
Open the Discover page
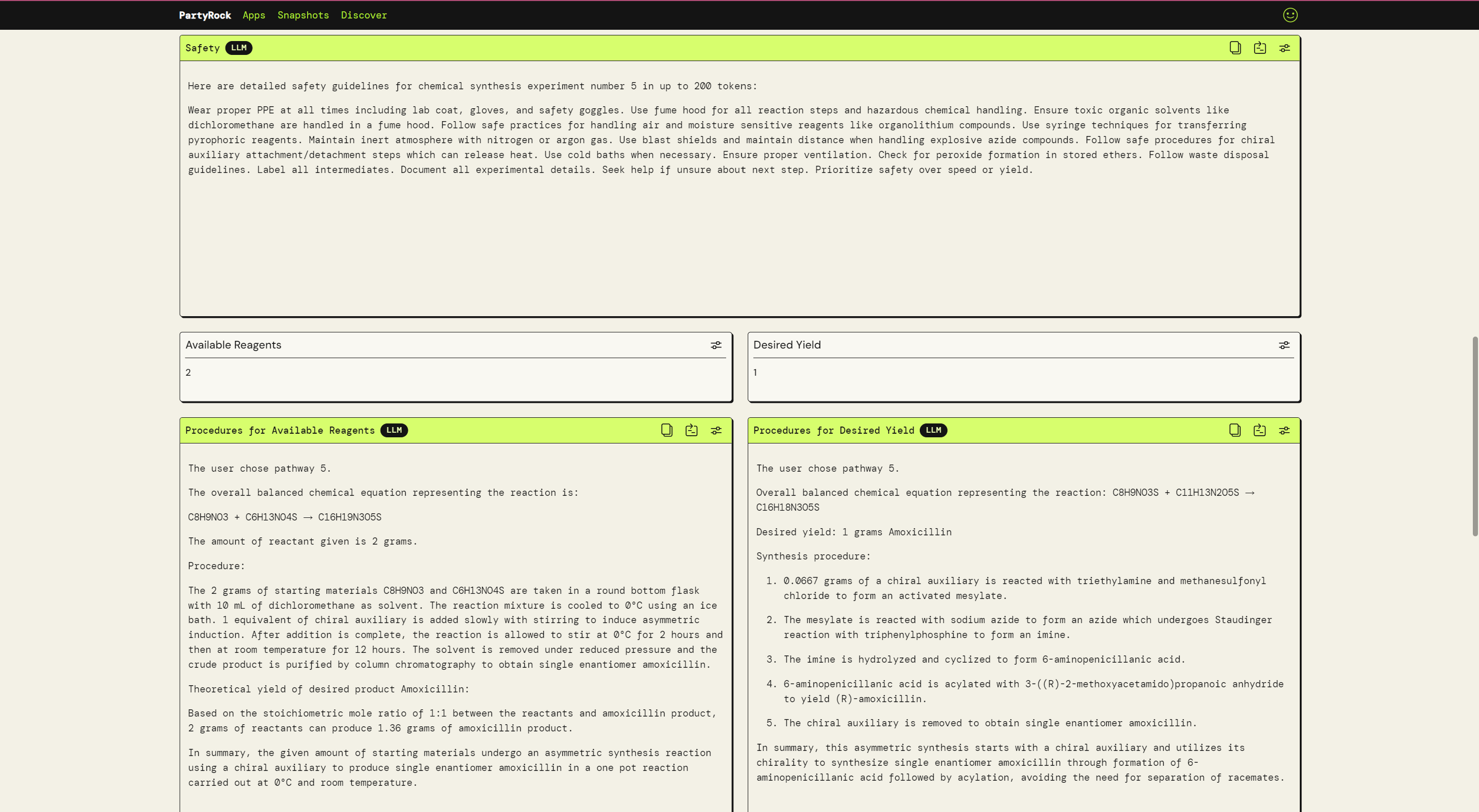(364, 15)
